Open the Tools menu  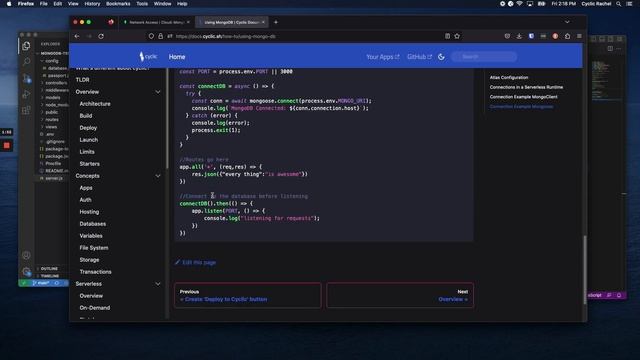(142, 4)
